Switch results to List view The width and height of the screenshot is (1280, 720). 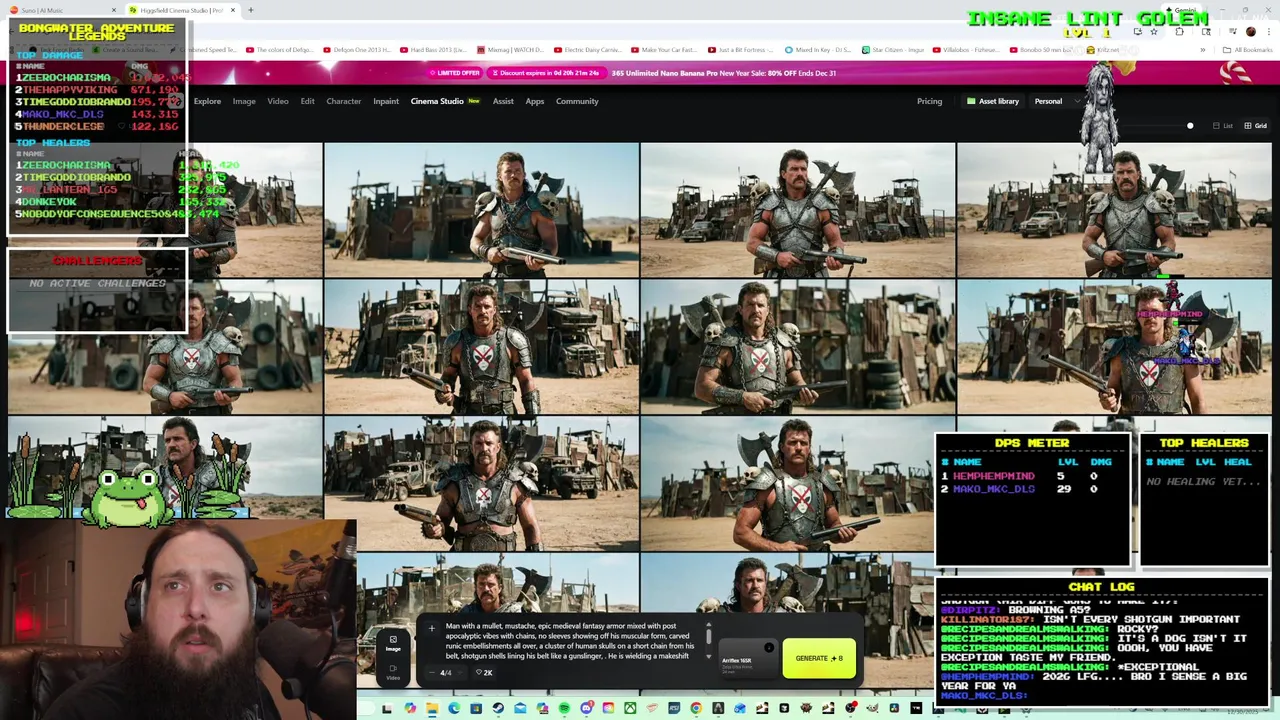tap(1223, 126)
